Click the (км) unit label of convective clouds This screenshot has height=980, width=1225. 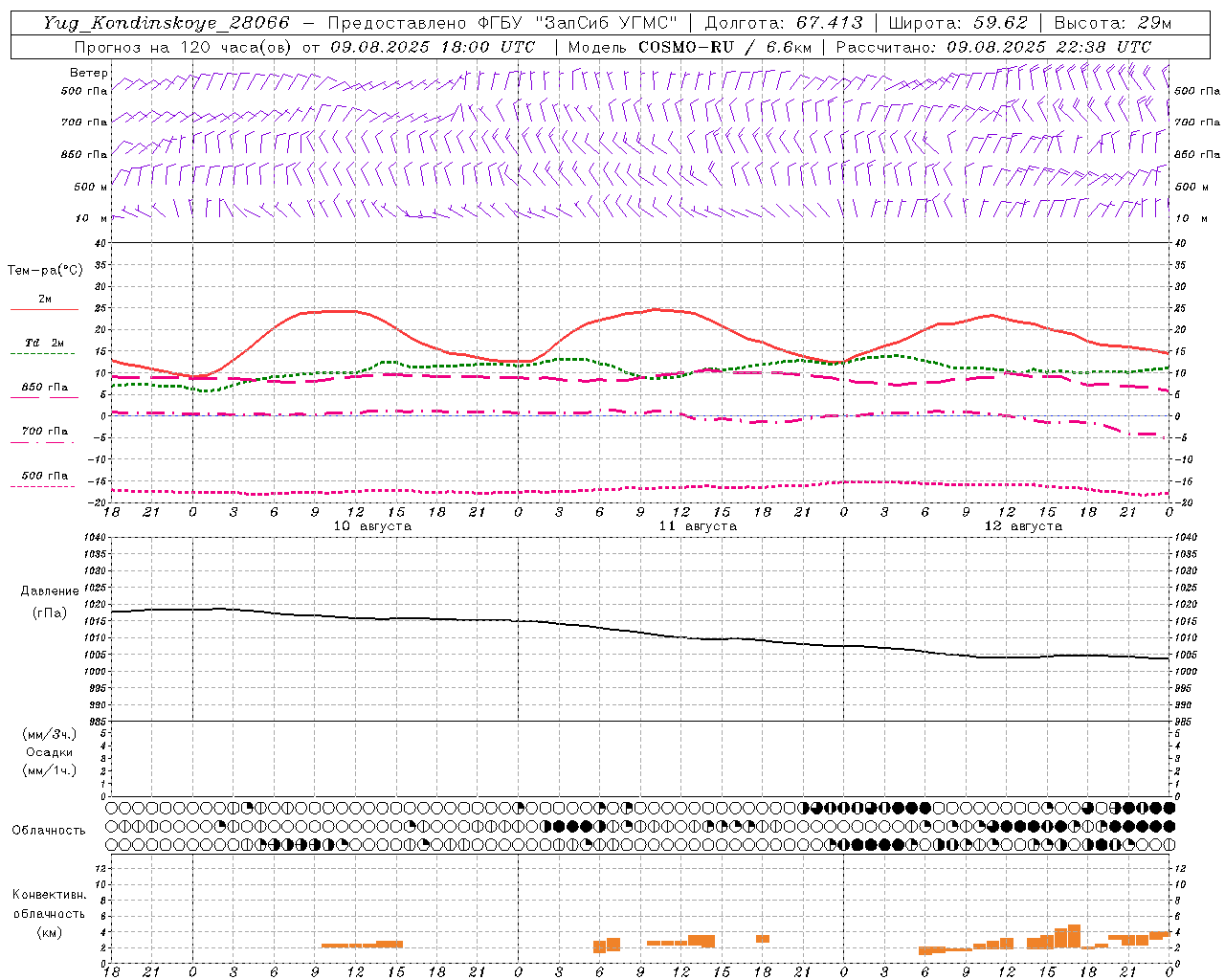(x=50, y=932)
